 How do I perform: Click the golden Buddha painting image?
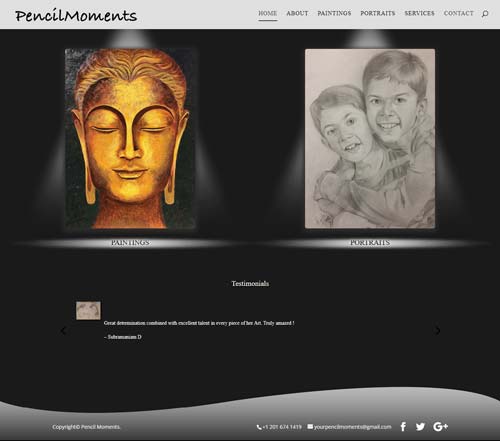coord(130,139)
